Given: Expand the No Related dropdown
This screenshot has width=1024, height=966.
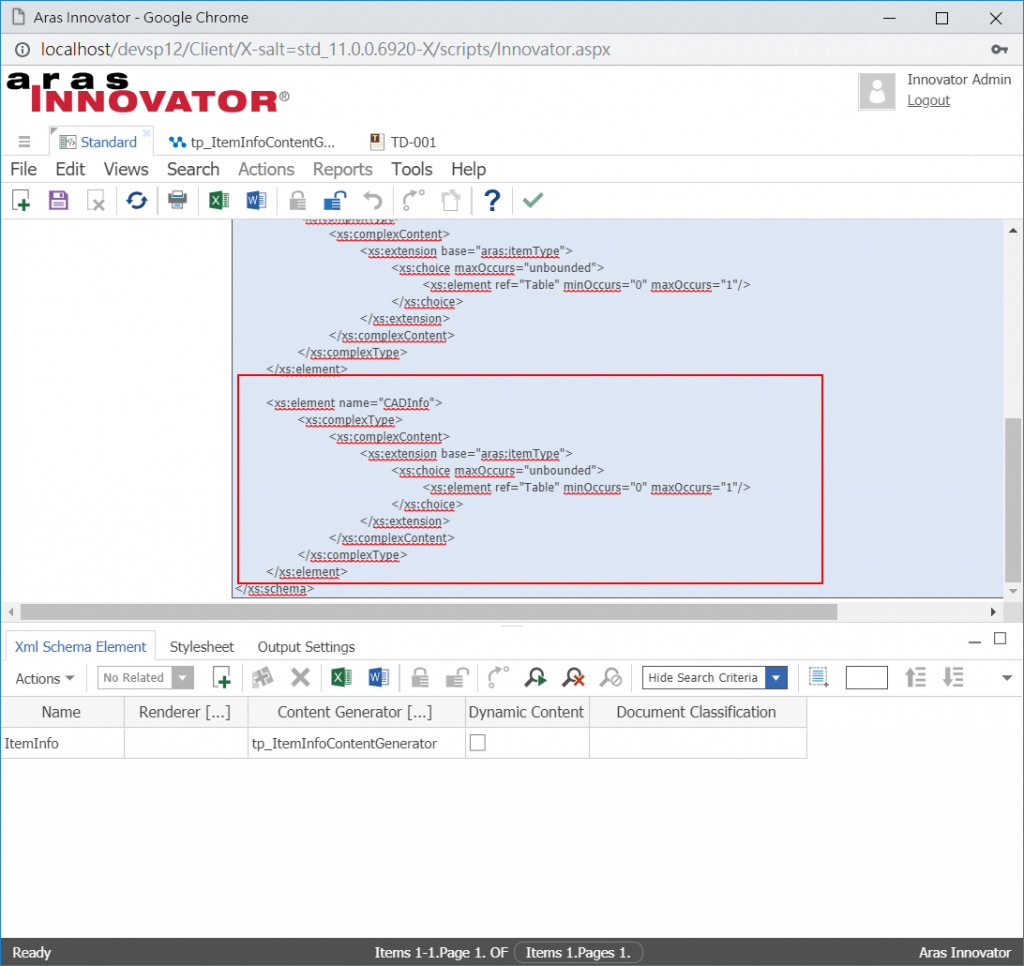Looking at the screenshot, I should 184,678.
